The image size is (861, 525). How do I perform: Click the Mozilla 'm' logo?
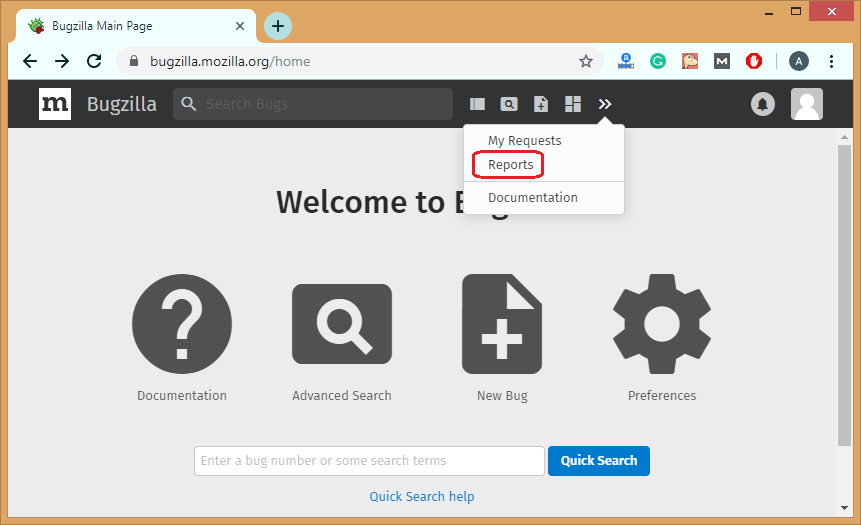point(55,104)
